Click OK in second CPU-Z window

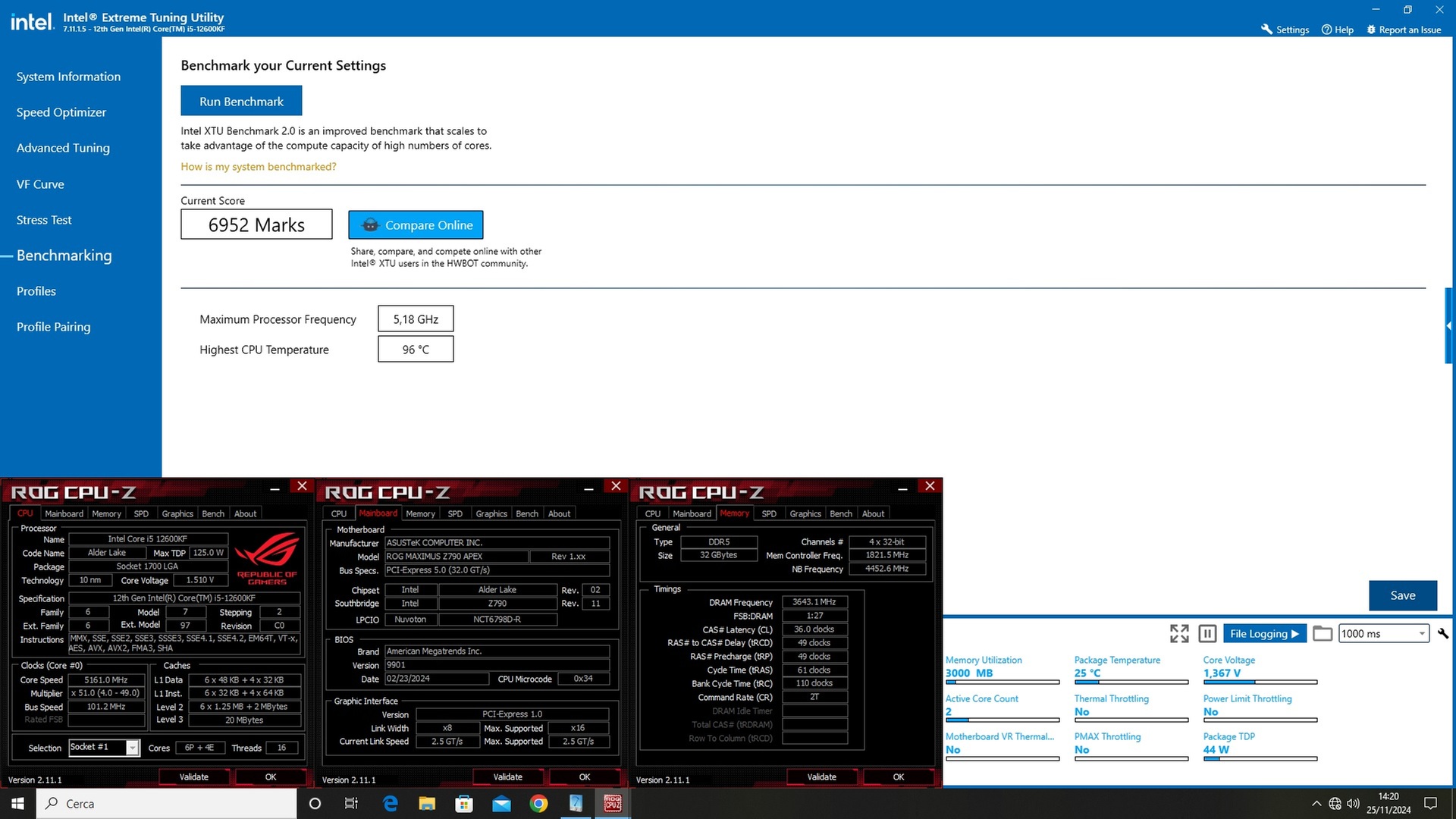click(584, 777)
